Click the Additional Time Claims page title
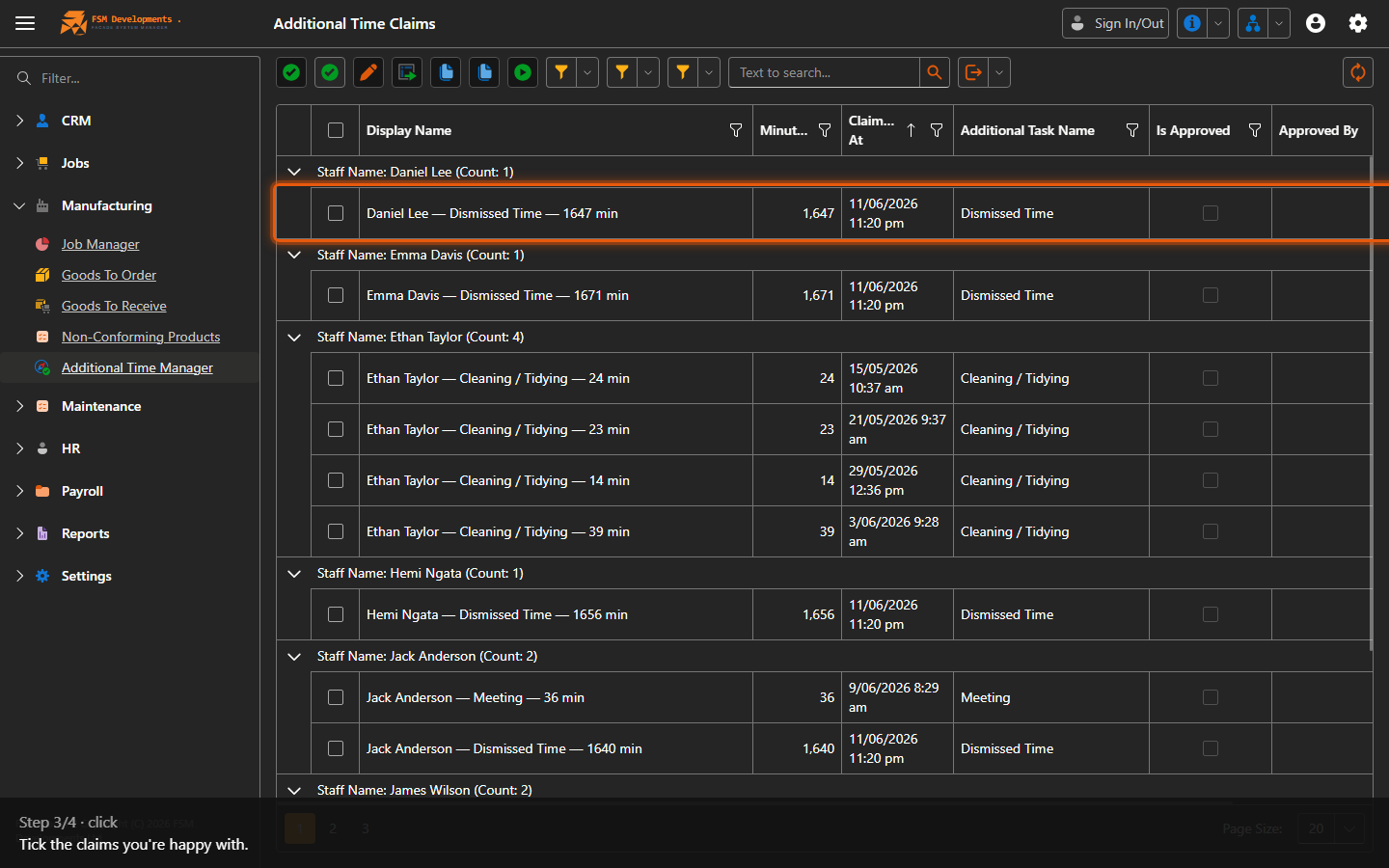1389x868 pixels. click(x=354, y=23)
